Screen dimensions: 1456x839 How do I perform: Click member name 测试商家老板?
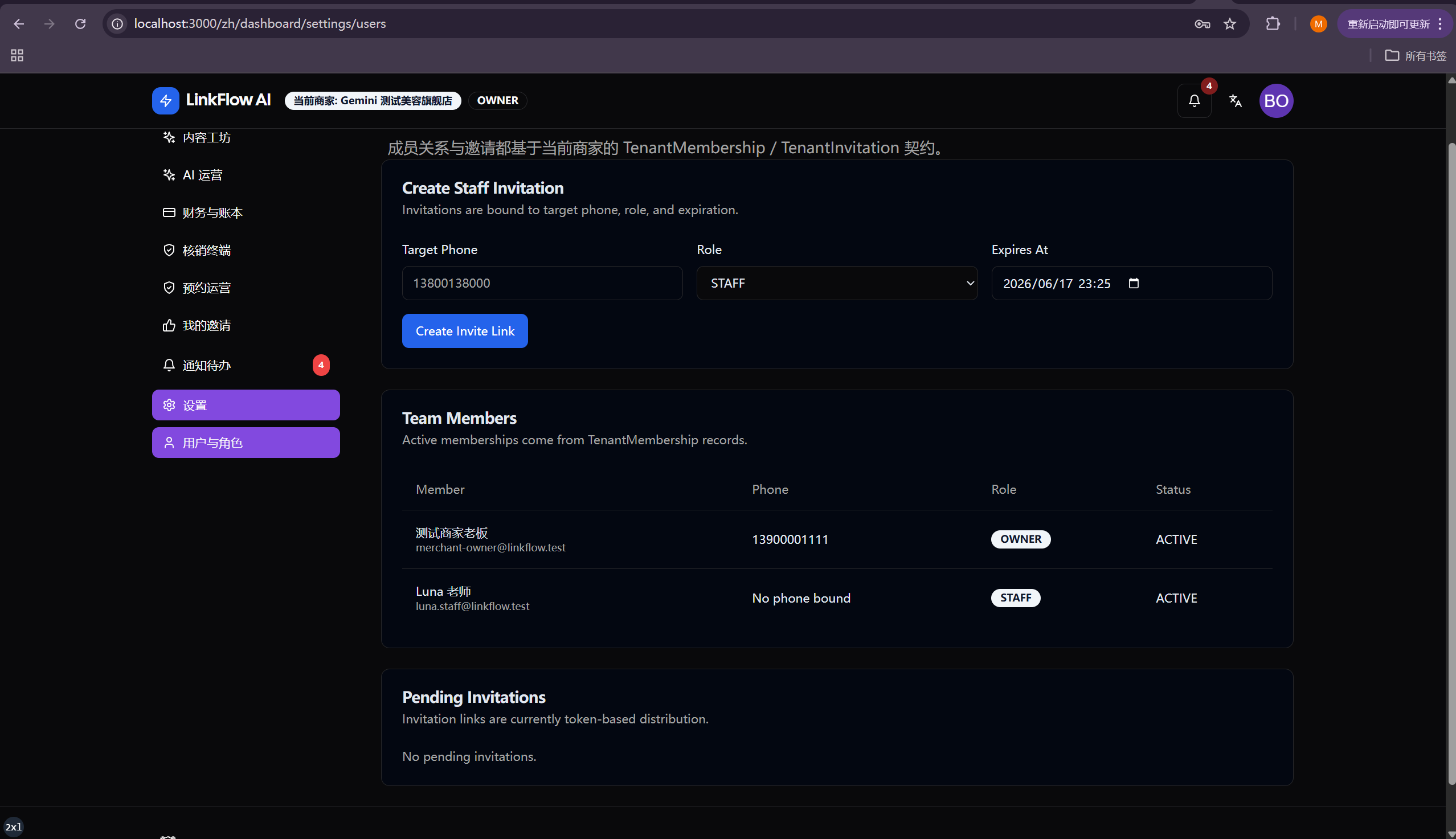point(452,533)
